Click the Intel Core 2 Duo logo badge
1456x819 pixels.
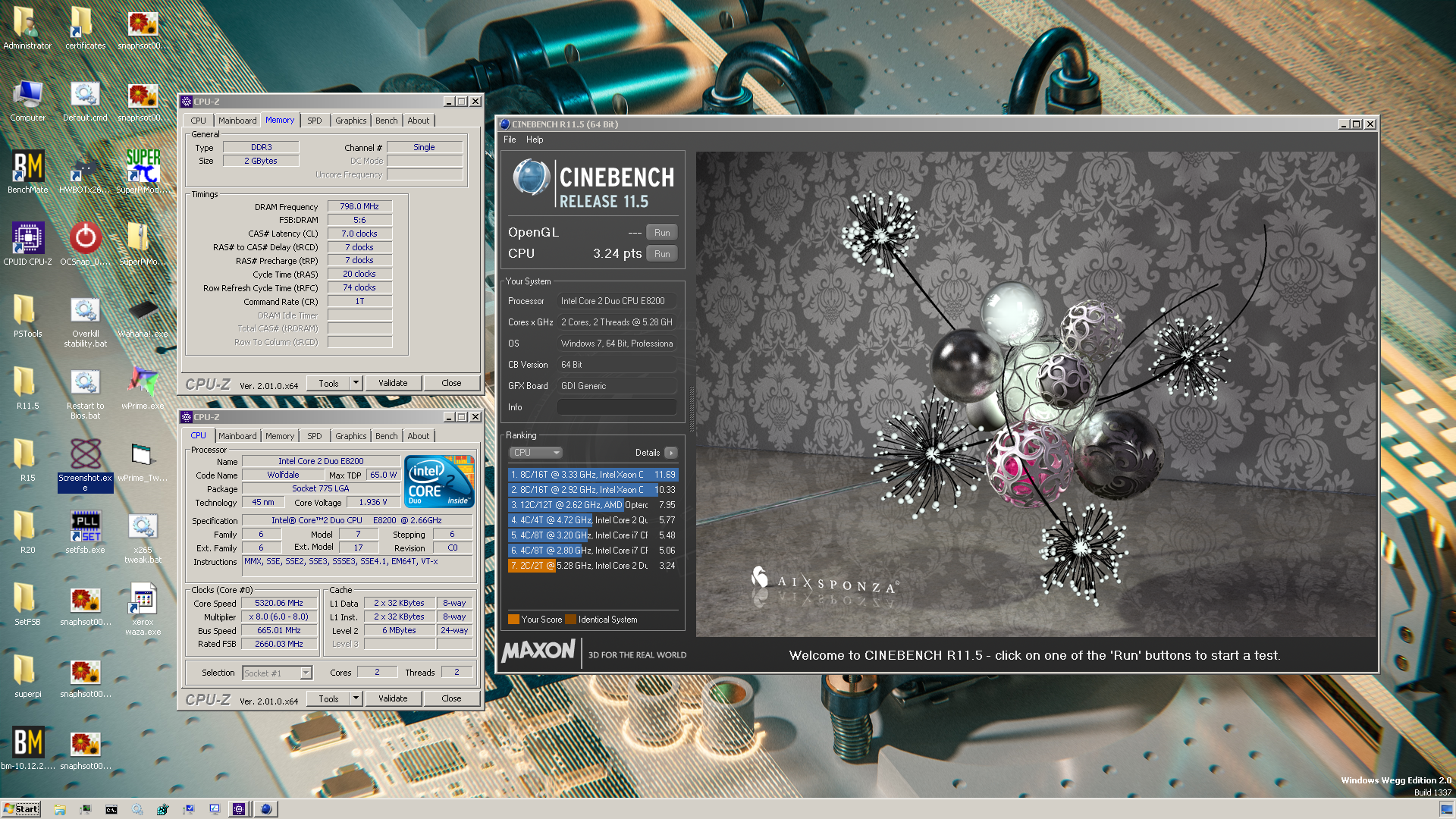(x=439, y=481)
